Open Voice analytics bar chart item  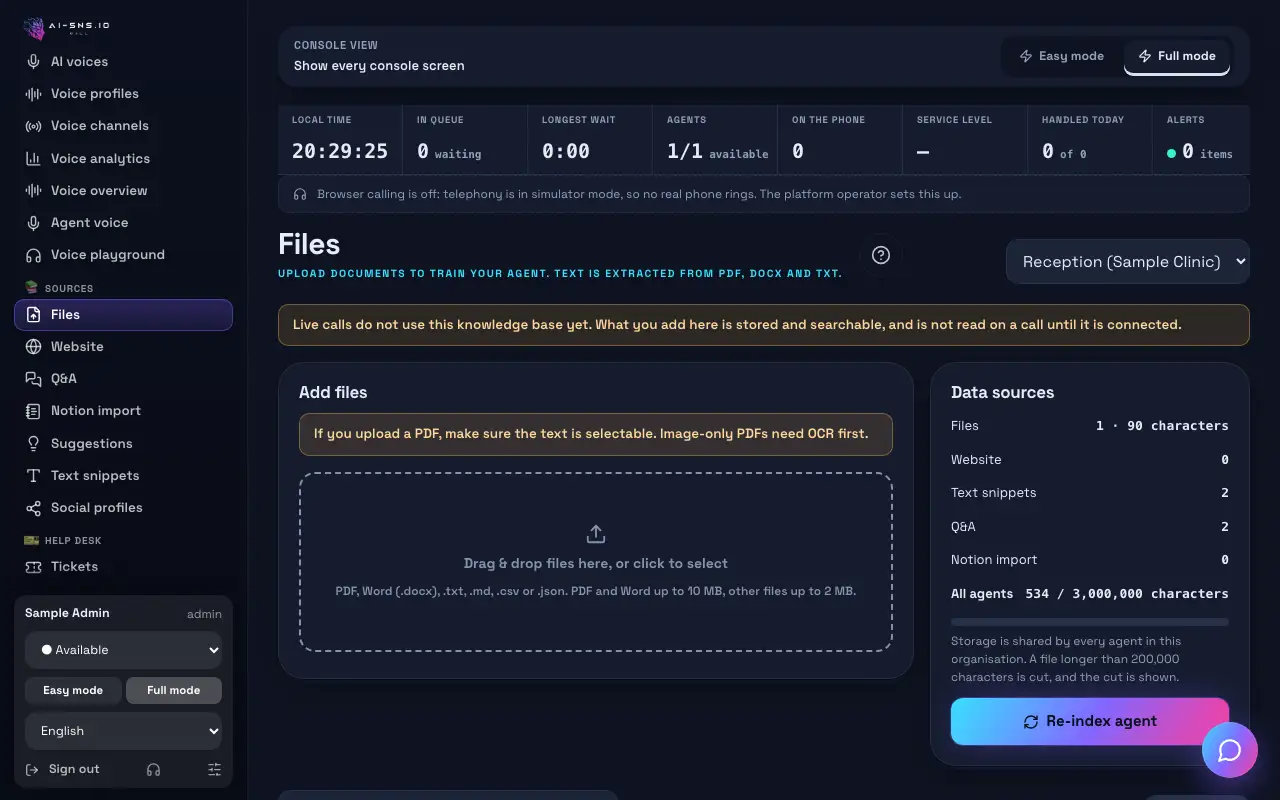point(123,158)
